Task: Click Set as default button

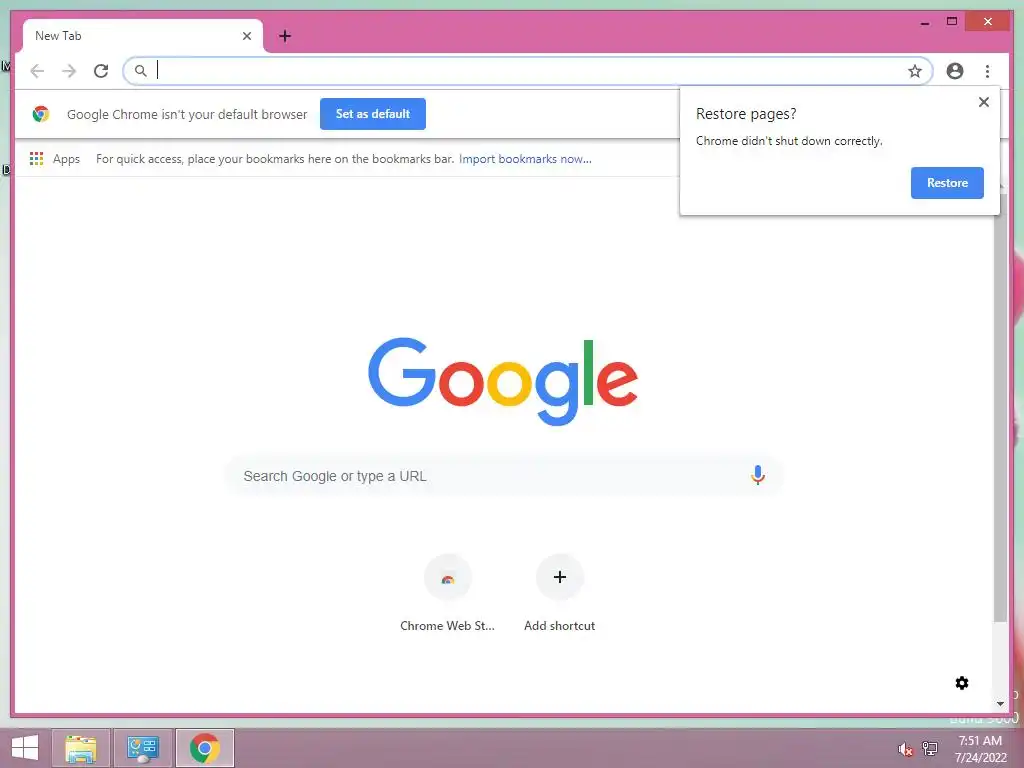Action: coord(373,114)
